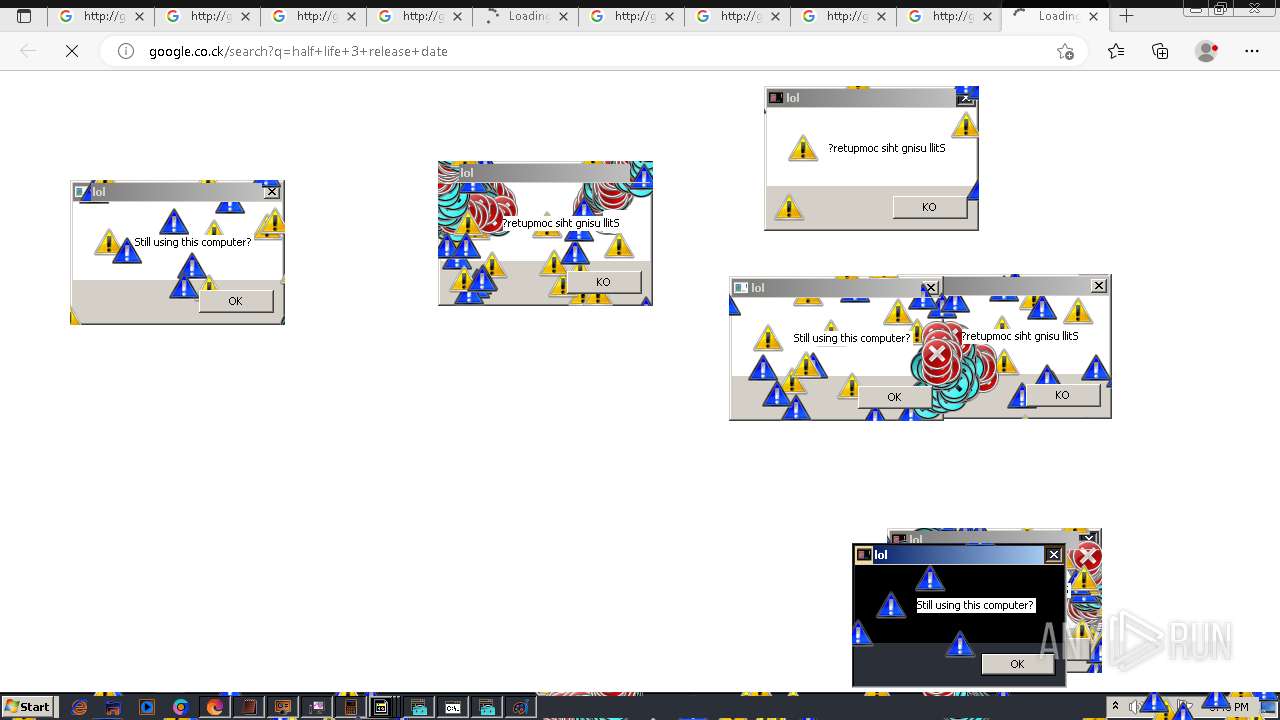1280x720 pixels.
Task: Click the large red error icon in overlapping dialogs
Action: [x=937, y=353]
